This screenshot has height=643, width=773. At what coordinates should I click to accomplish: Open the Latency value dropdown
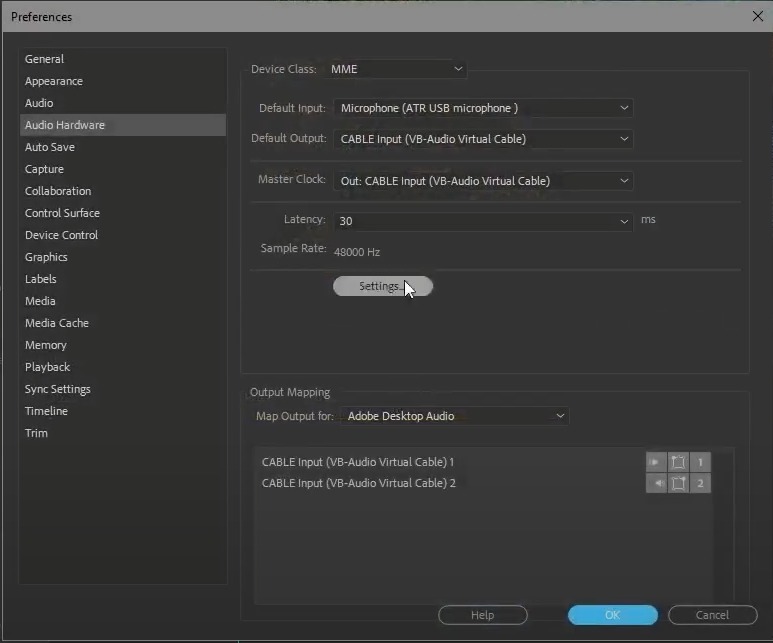tap(483, 221)
